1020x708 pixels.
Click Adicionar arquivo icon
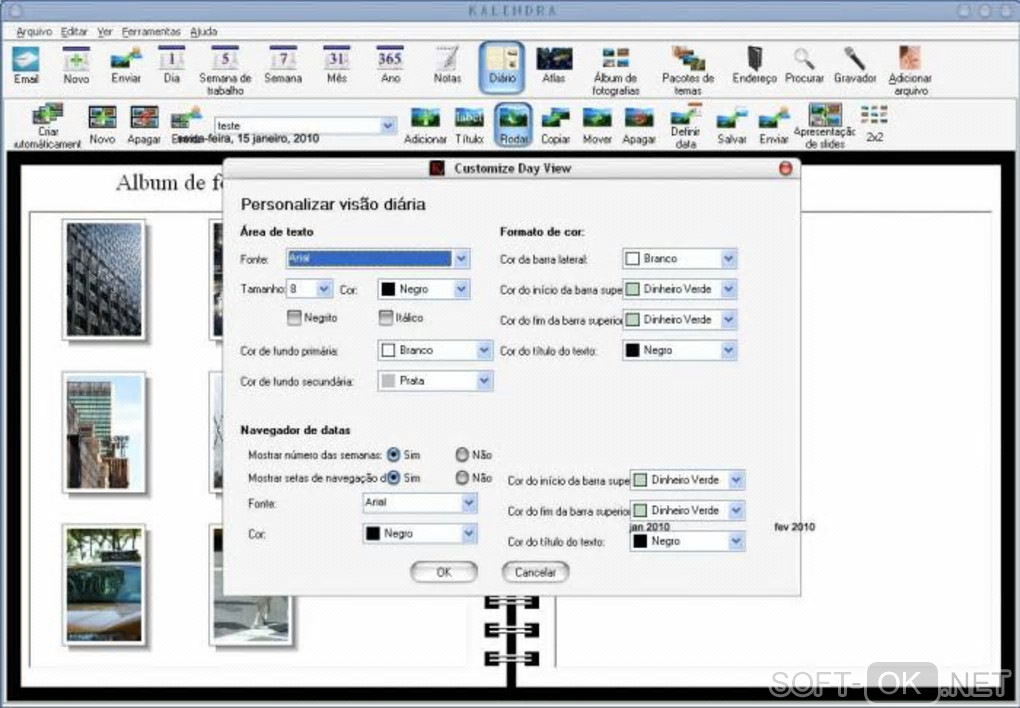[910, 70]
